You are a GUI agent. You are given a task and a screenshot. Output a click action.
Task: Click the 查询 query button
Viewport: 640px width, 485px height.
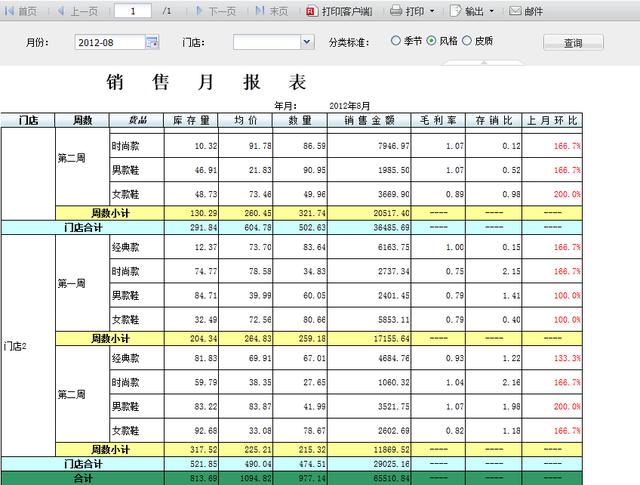(573, 42)
